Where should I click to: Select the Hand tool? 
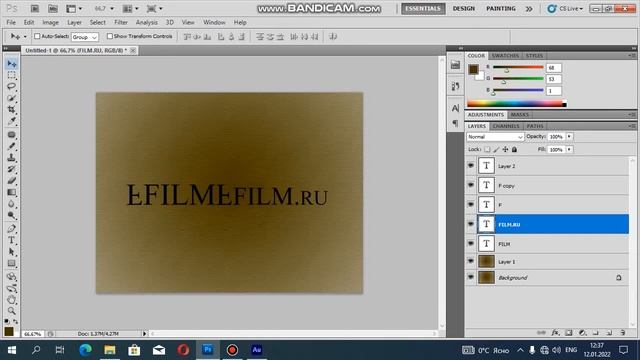click(x=11, y=300)
